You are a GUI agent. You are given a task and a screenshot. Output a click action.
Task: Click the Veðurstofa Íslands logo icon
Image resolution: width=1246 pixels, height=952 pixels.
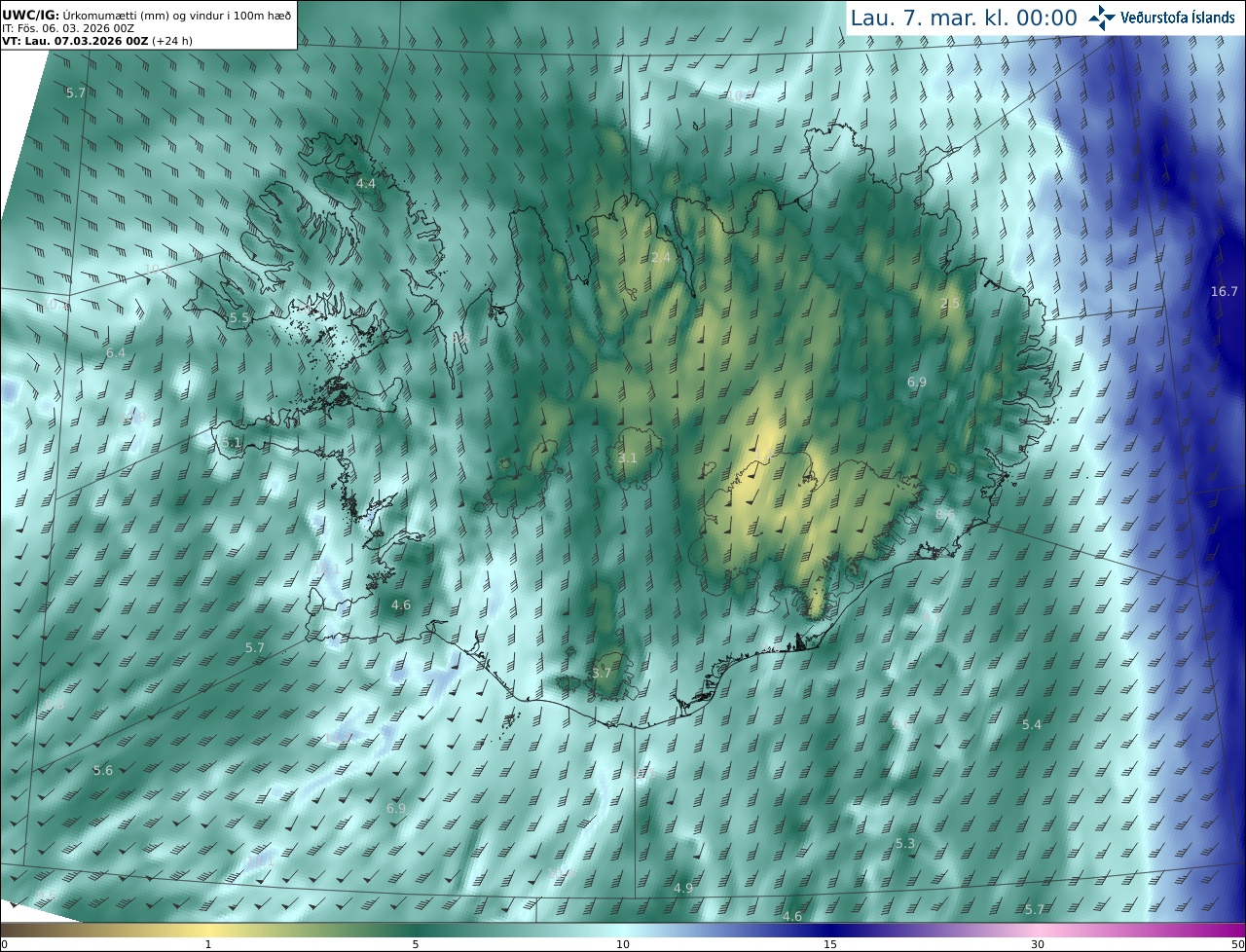(x=1102, y=17)
